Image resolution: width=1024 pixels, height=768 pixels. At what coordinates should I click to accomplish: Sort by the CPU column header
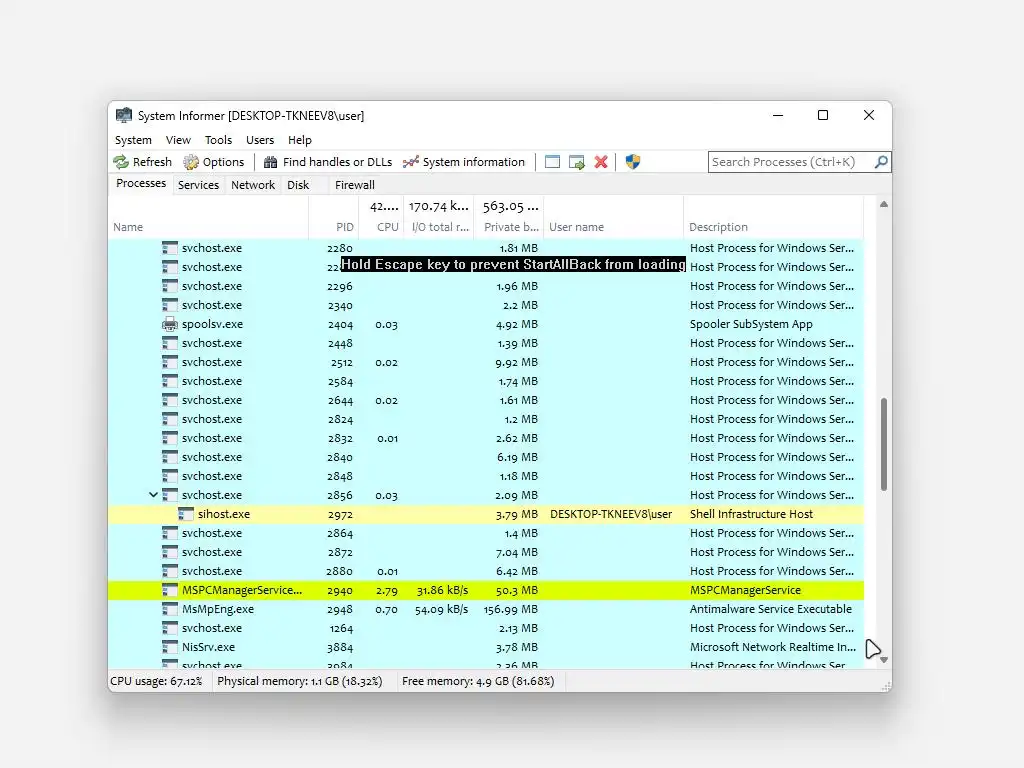coord(381,227)
